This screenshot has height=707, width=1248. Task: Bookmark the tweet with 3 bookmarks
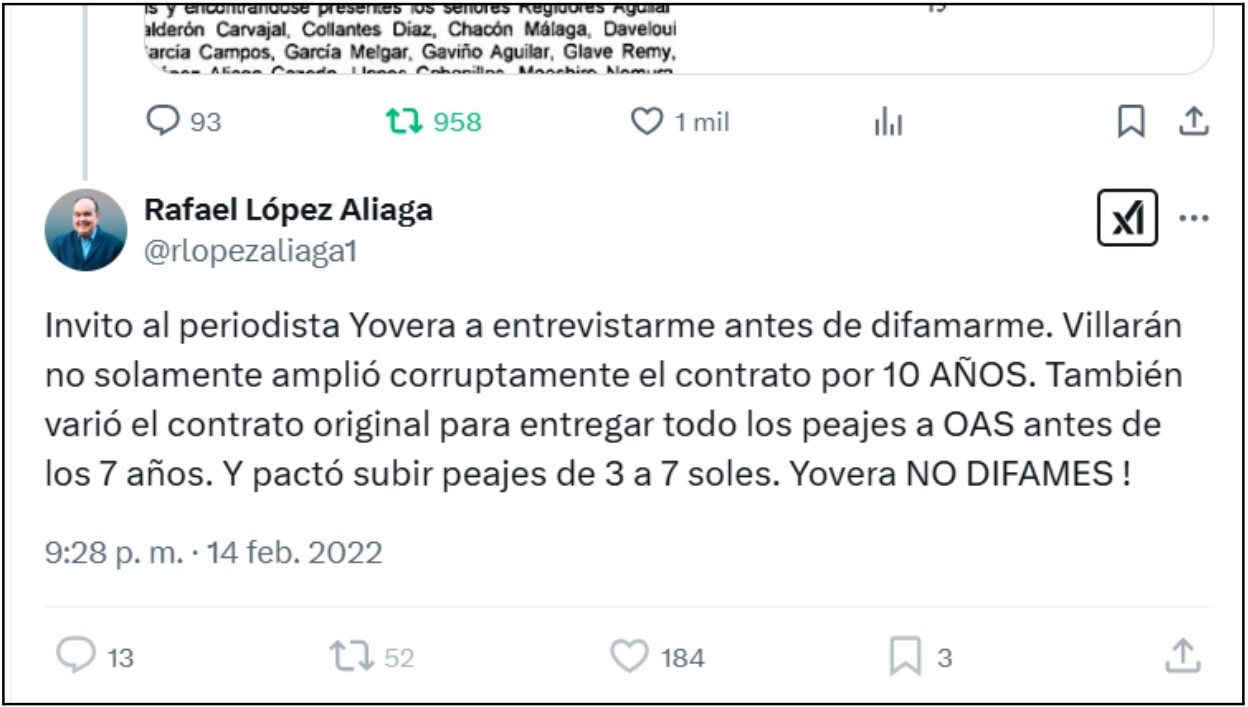click(x=921, y=657)
